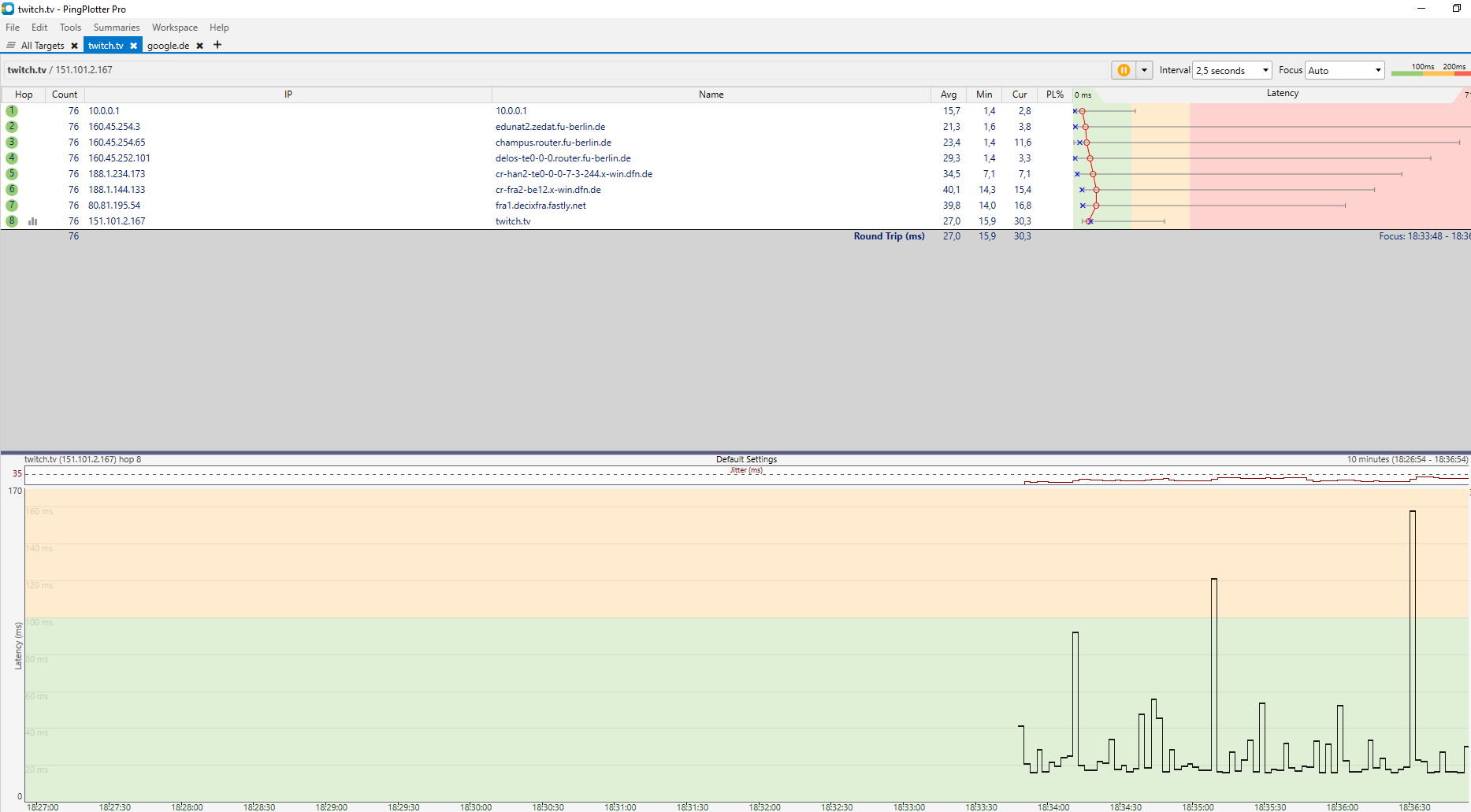Image resolution: width=1471 pixels, height=812 pixels.
Task: Open the Tools menu
Action: point(70,28)
